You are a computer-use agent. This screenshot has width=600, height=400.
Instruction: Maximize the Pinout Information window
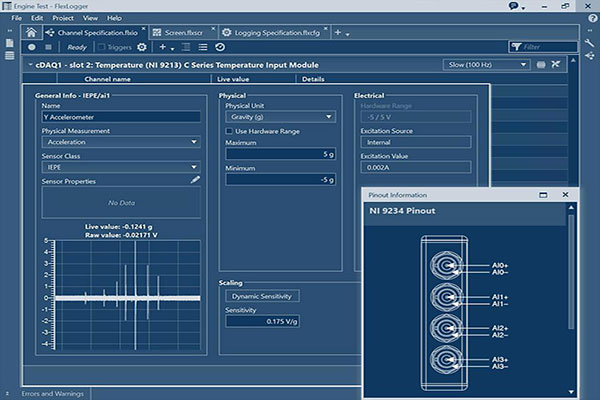543,195
